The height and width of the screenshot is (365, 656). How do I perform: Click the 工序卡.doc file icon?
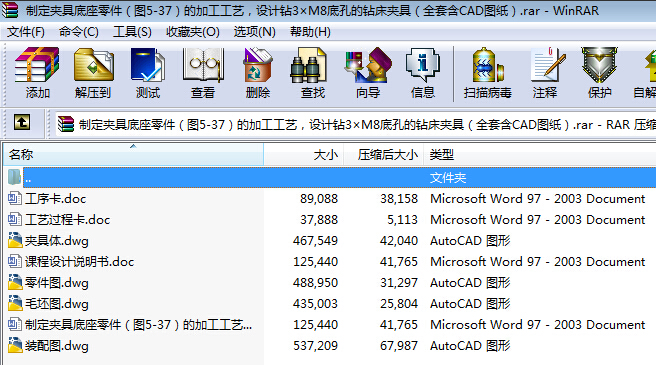pyautogui.click(x=15, y=198)
